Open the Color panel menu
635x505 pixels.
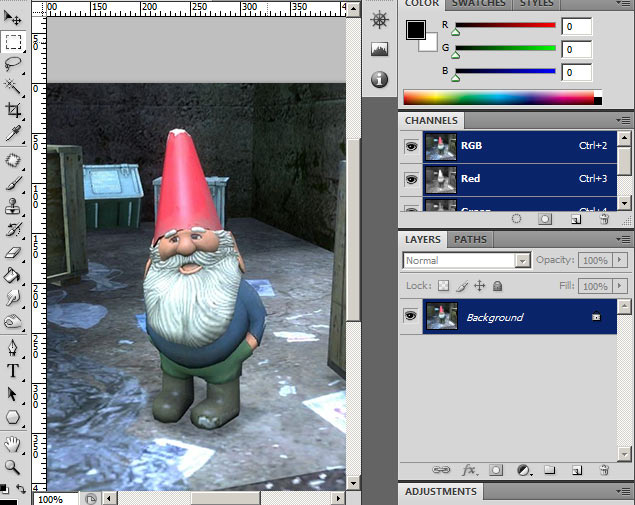click(x=623, y=3)
